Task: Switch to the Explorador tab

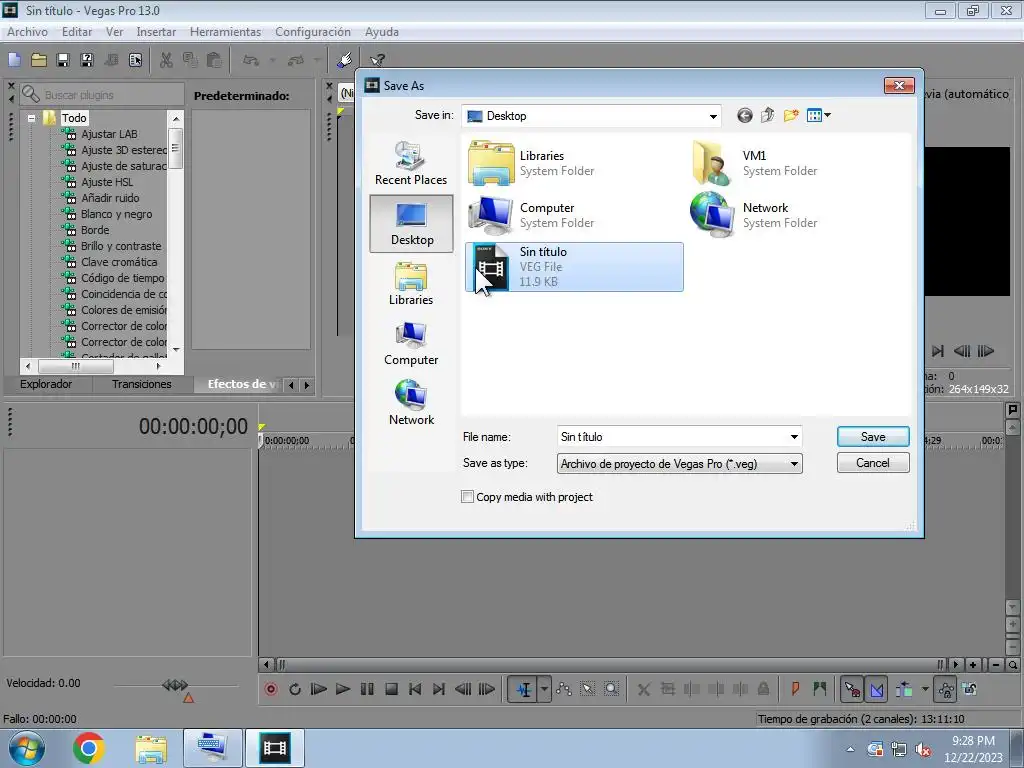Action: click(x=46, y=384)
